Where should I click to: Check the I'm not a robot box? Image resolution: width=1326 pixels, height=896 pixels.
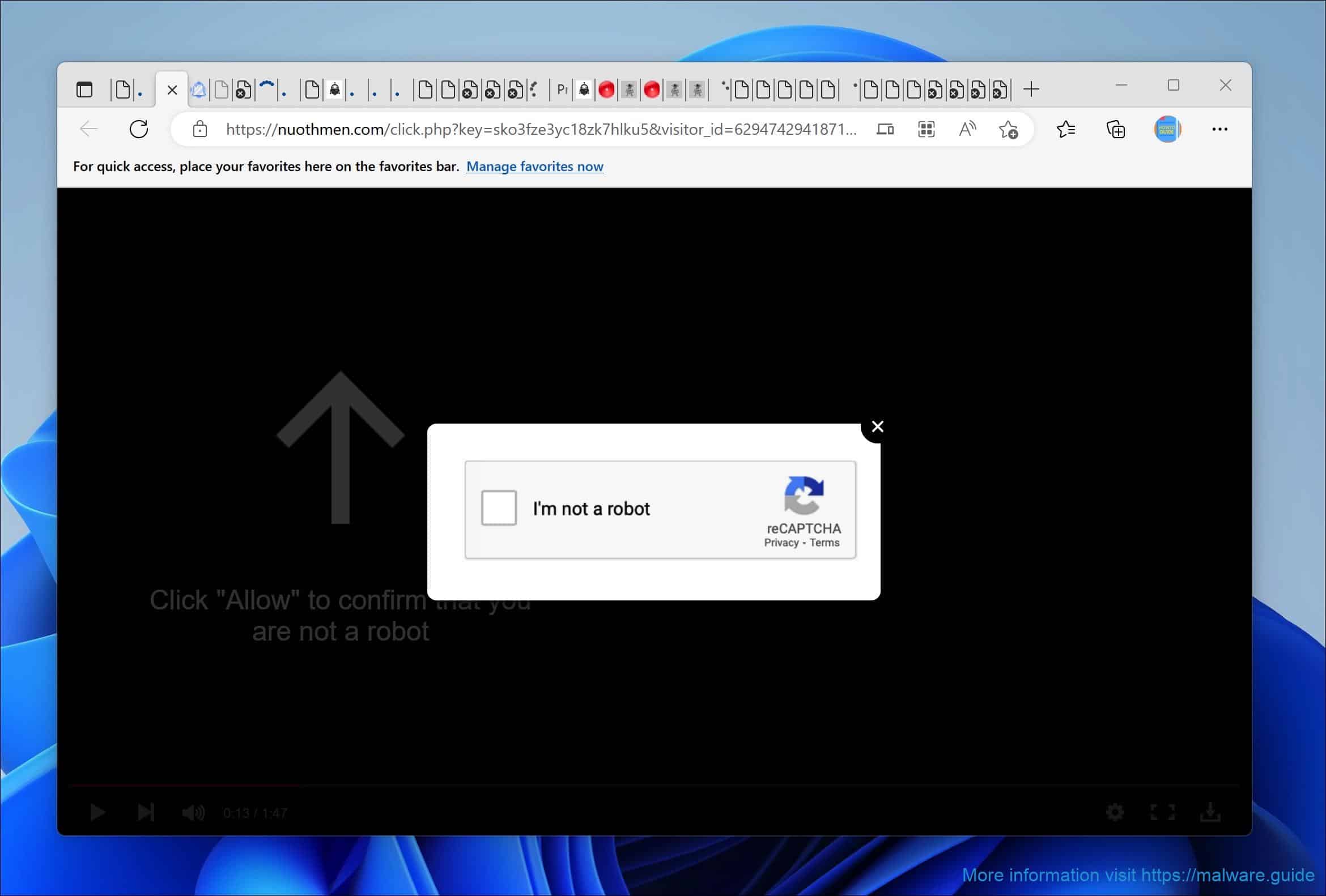click(x=499, y=507)
